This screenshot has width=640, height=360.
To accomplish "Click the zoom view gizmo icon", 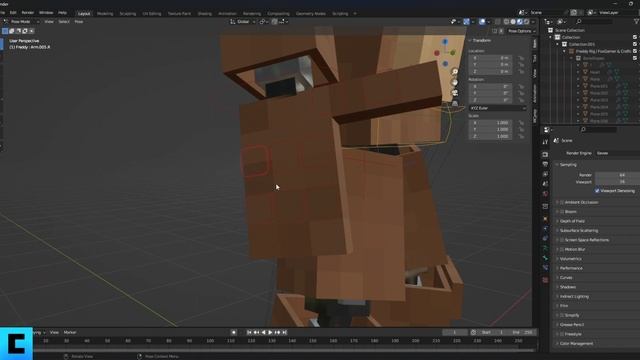I will pos(455,72).
